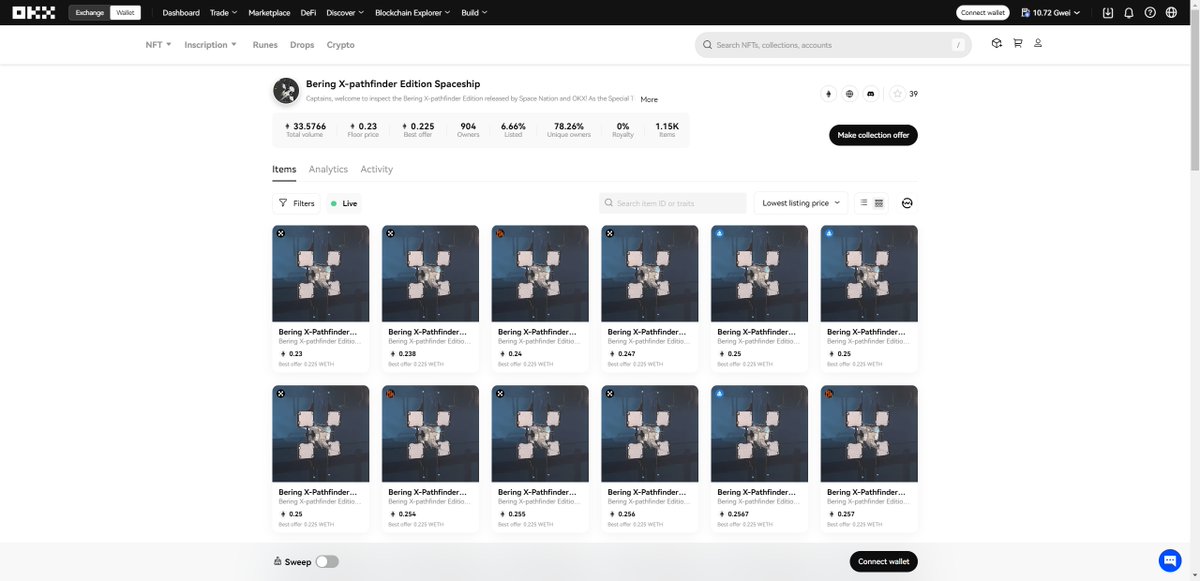Click the marketplace badge on the 0.254 card
Image resolution: width=1200 pixels, height=581 pixels.
tap(390, 393)
